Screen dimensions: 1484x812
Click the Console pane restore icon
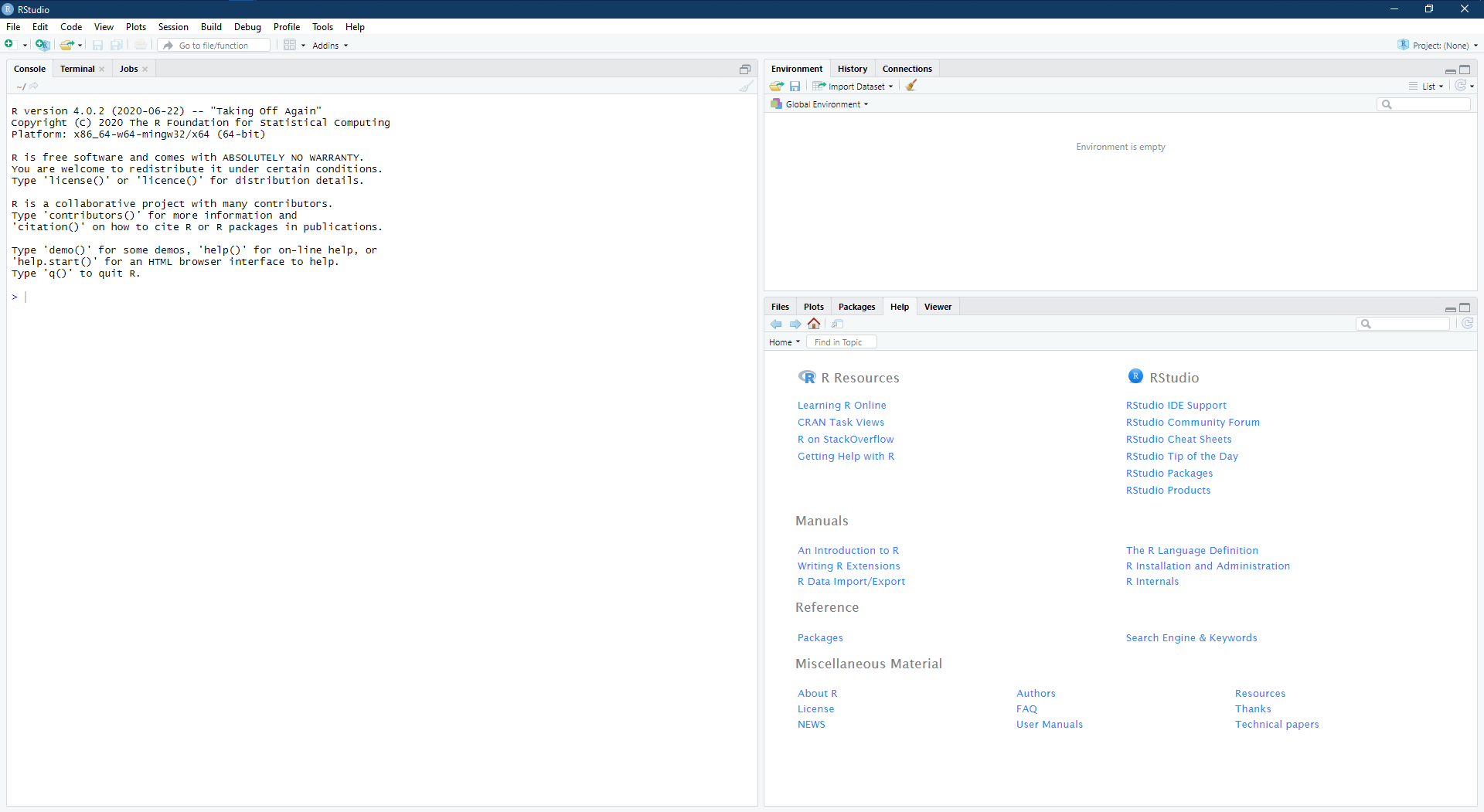coord(745,69)
